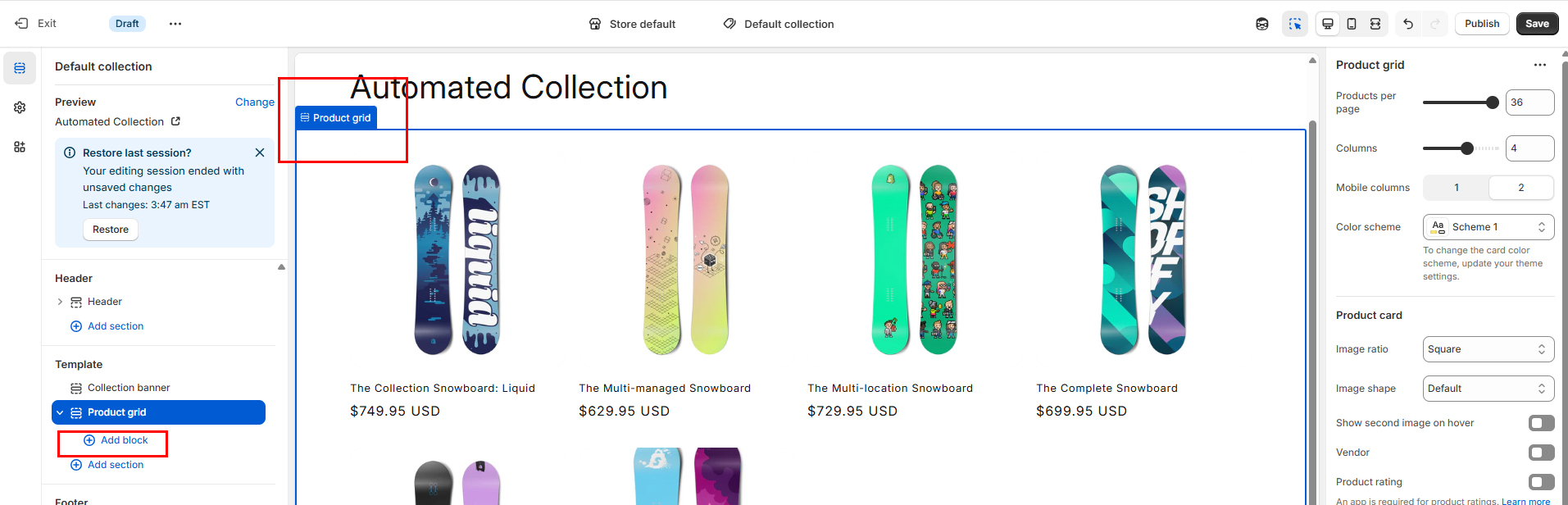Turn on the Vendor toggle
The image size is (1568, 505).
pyautogui.click(x=1541, y=453)
